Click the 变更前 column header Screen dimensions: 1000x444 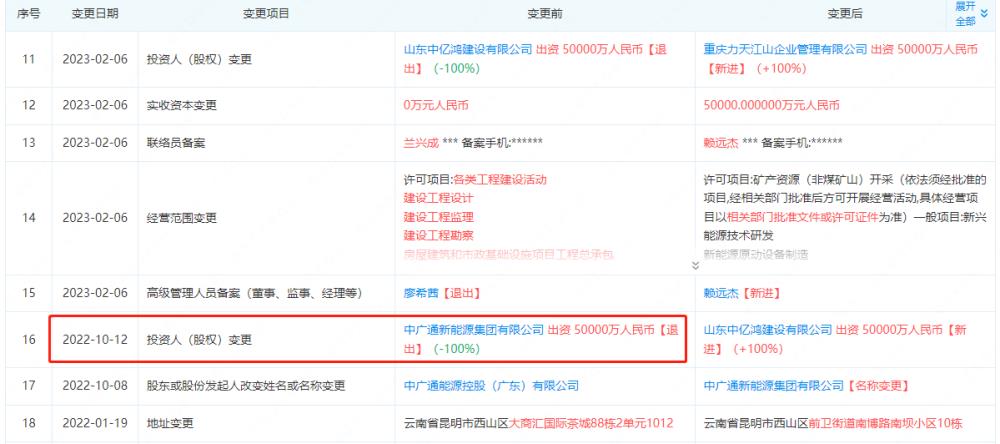click(x=545, y=13)
